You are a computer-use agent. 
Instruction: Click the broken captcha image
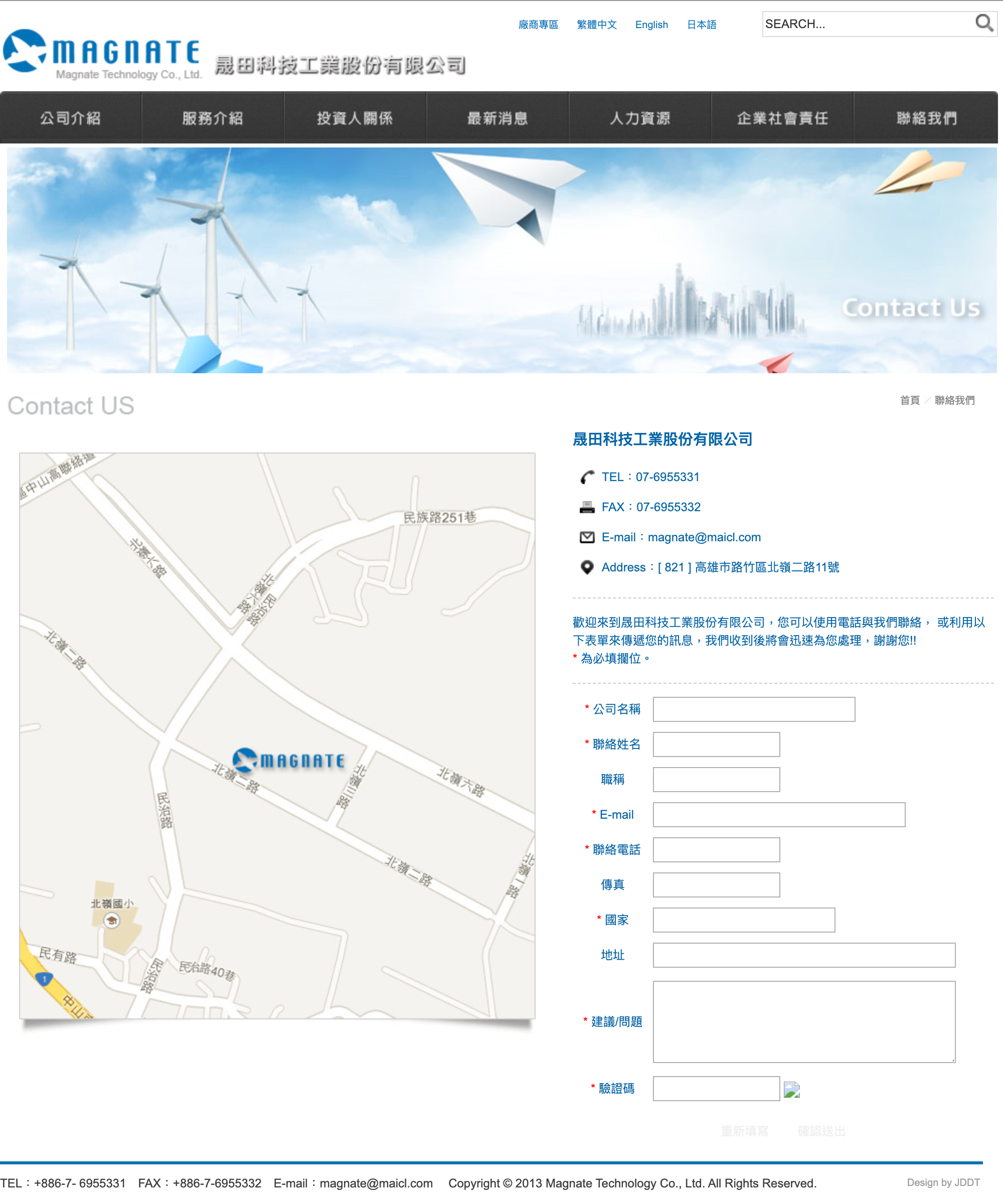791,1089
